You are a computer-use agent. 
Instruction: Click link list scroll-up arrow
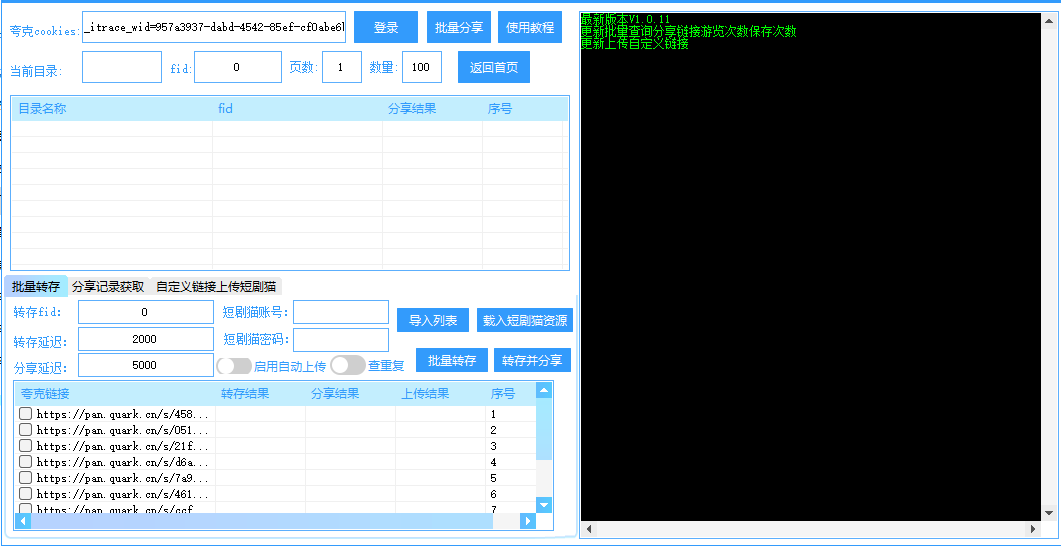[544, 390]
